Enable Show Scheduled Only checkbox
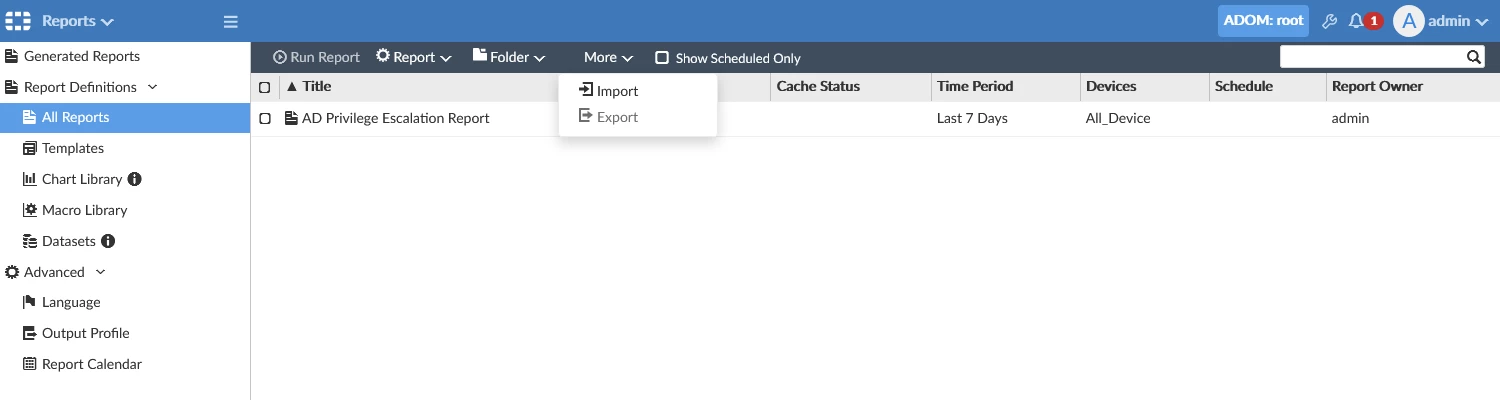This screenshot has height=400, width=1500. click(662, 58)
